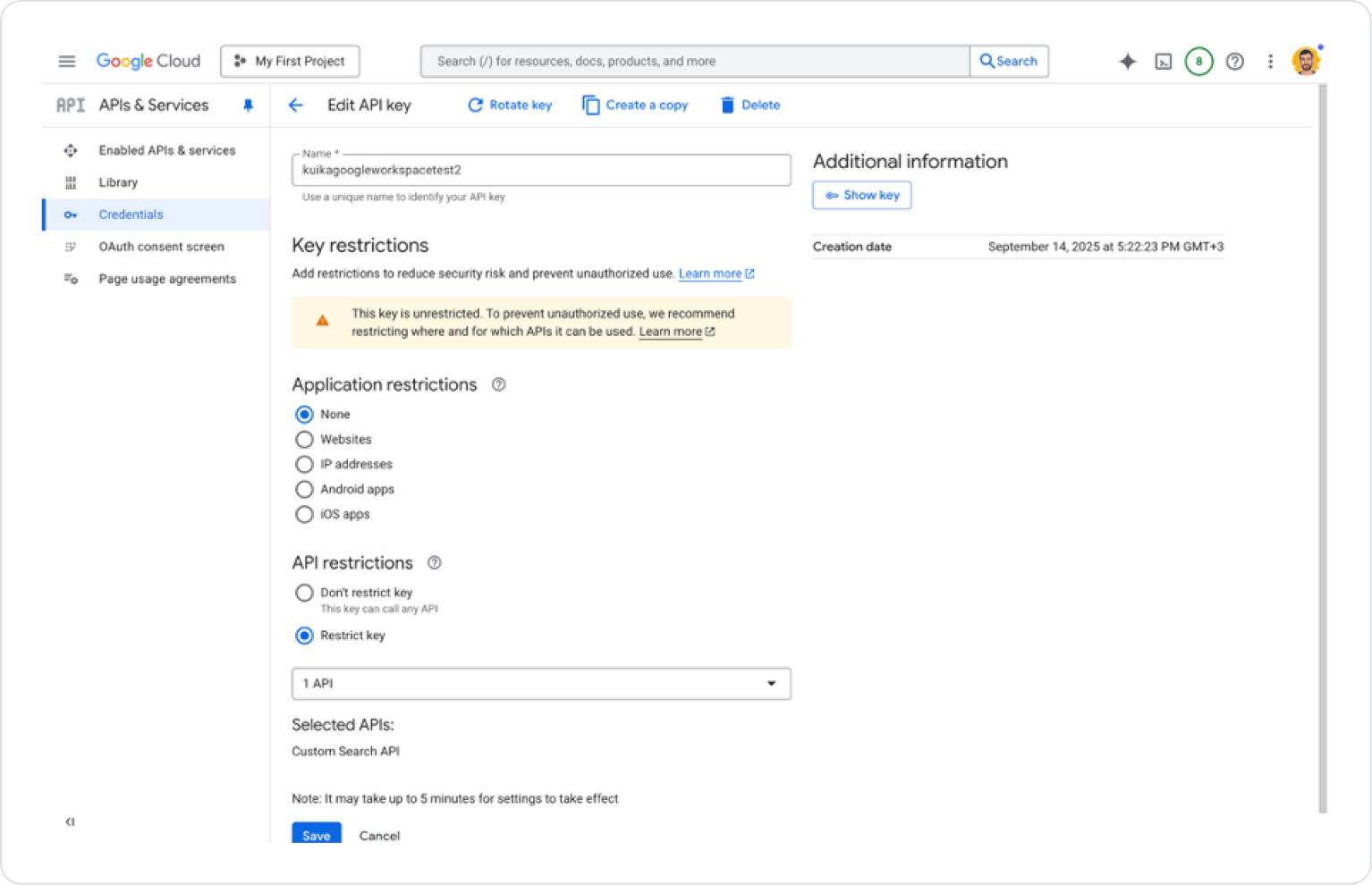Viewport: 1372px width, 885px height.
Task: Focus the resources search box
Action: pyautogui.click(x=695, y=62)
